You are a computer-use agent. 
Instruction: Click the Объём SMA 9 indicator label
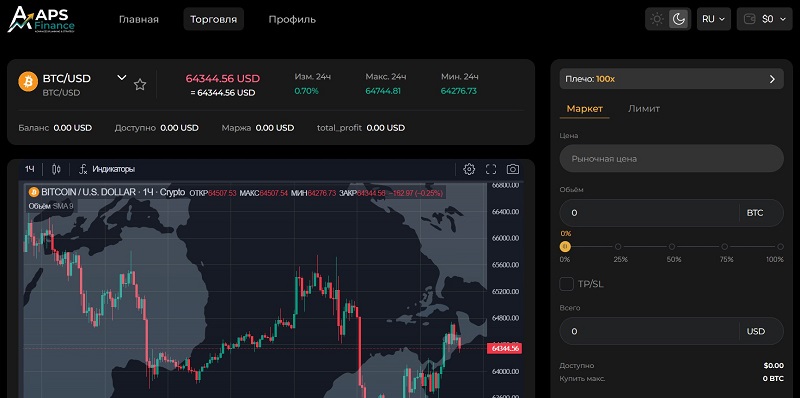pos(51,206)
